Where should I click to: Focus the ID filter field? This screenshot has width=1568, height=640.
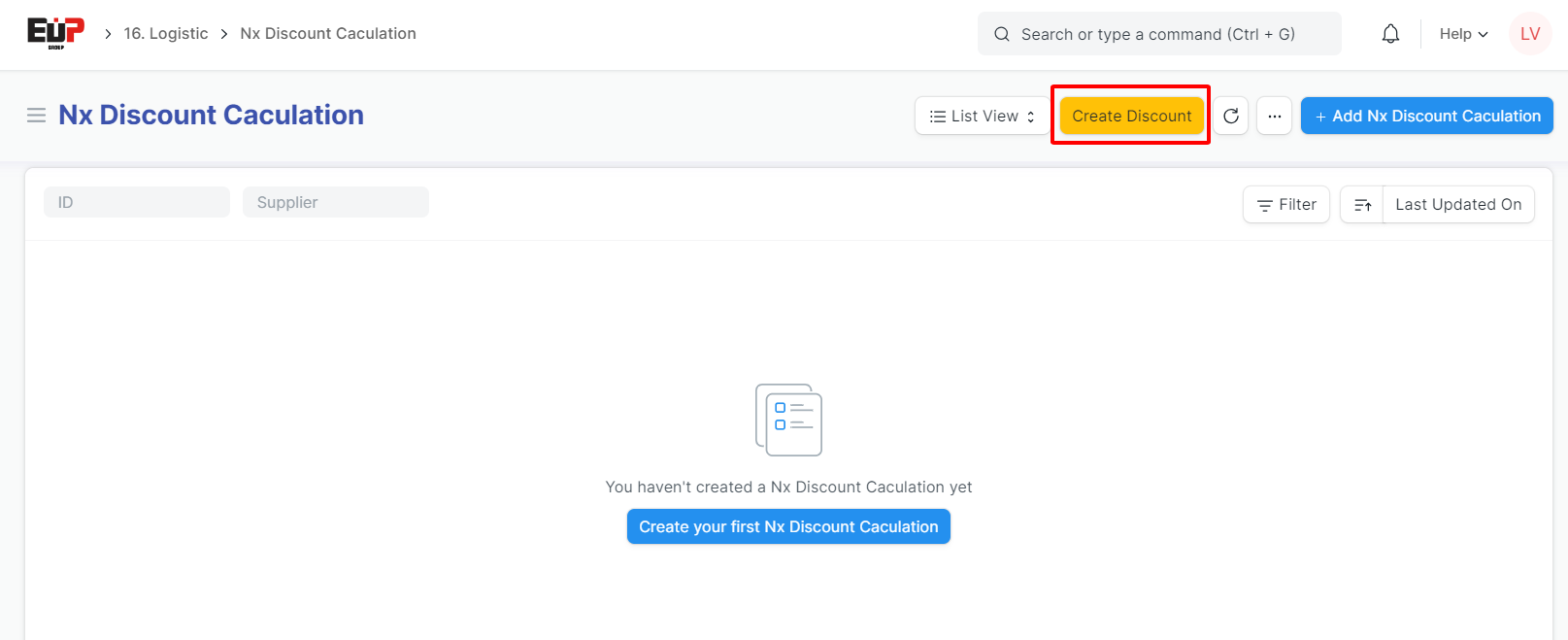tap(137, 202)
